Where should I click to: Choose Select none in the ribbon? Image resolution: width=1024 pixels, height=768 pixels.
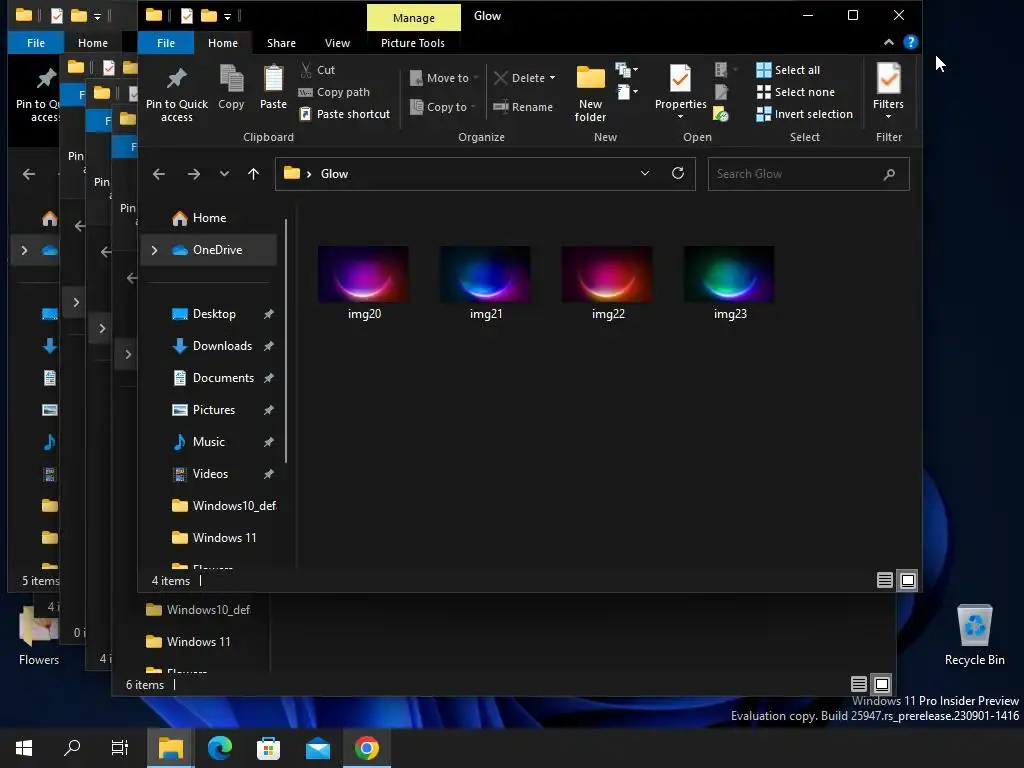click(x=795, y=92)
